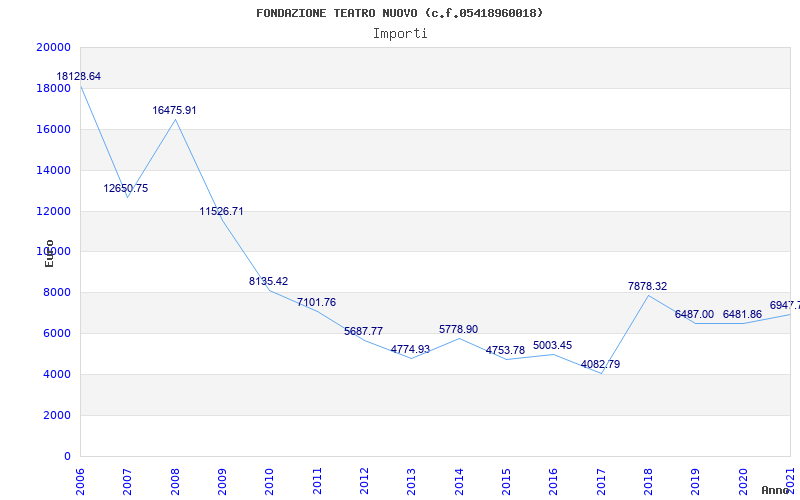Click the 2008 x-axis year label
Screen dimensions: 800x500
(175, 481)
